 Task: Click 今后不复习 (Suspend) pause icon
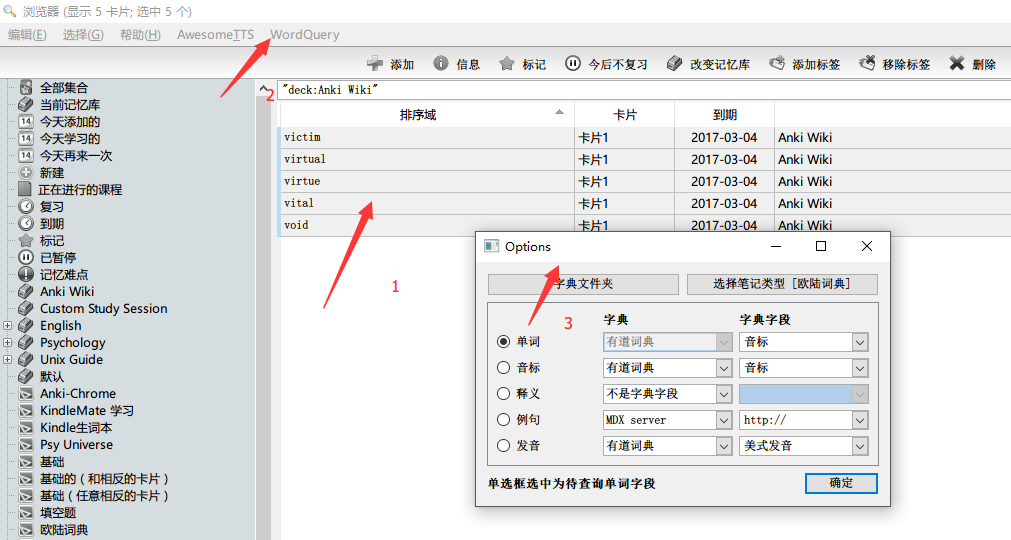573,64
